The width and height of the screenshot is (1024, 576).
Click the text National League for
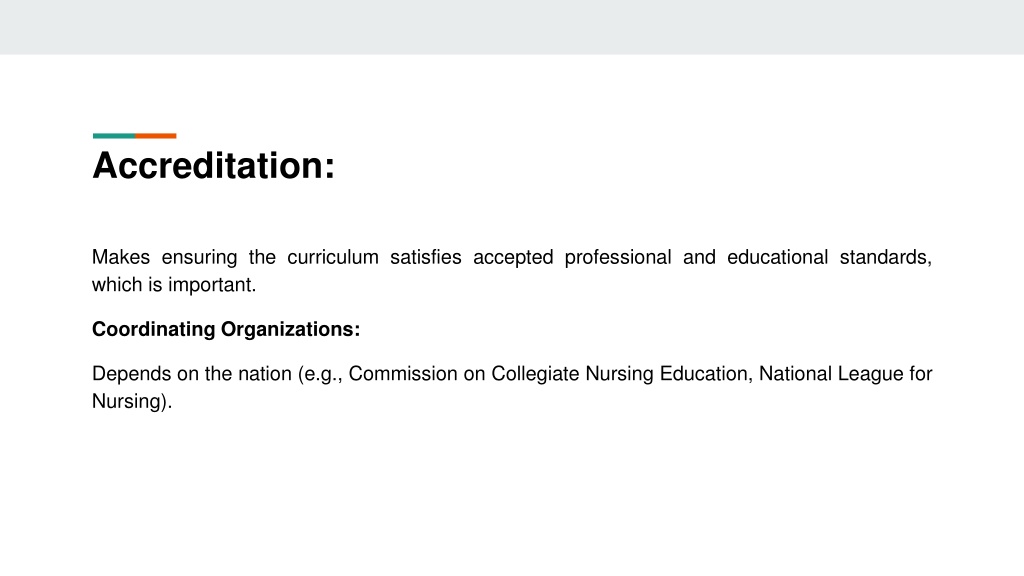(846, 374)
